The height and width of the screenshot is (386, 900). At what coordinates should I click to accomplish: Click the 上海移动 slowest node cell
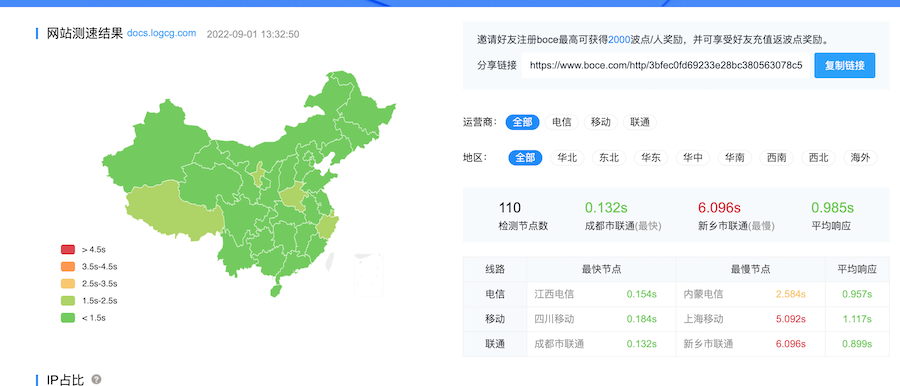tap(703, 319)
